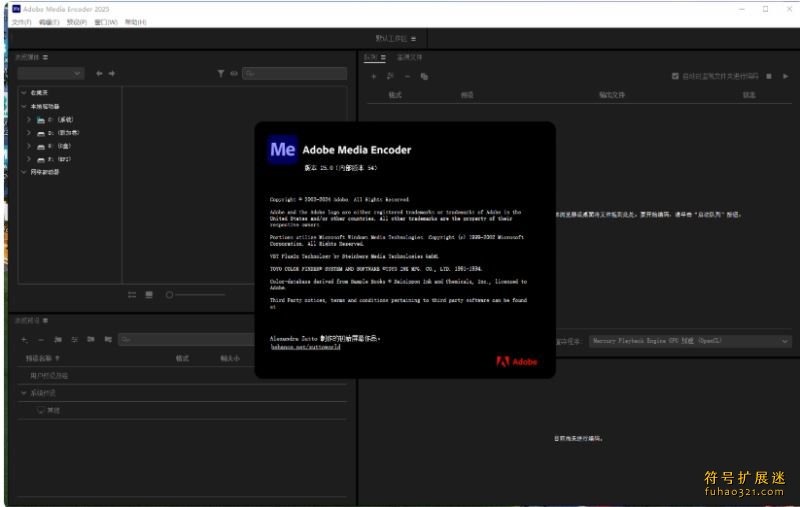The width and height of the screenshot is (800, 507).
Task: Select the F: drive icon in tree
Action: pyautogui.click(x=41, y=160)
